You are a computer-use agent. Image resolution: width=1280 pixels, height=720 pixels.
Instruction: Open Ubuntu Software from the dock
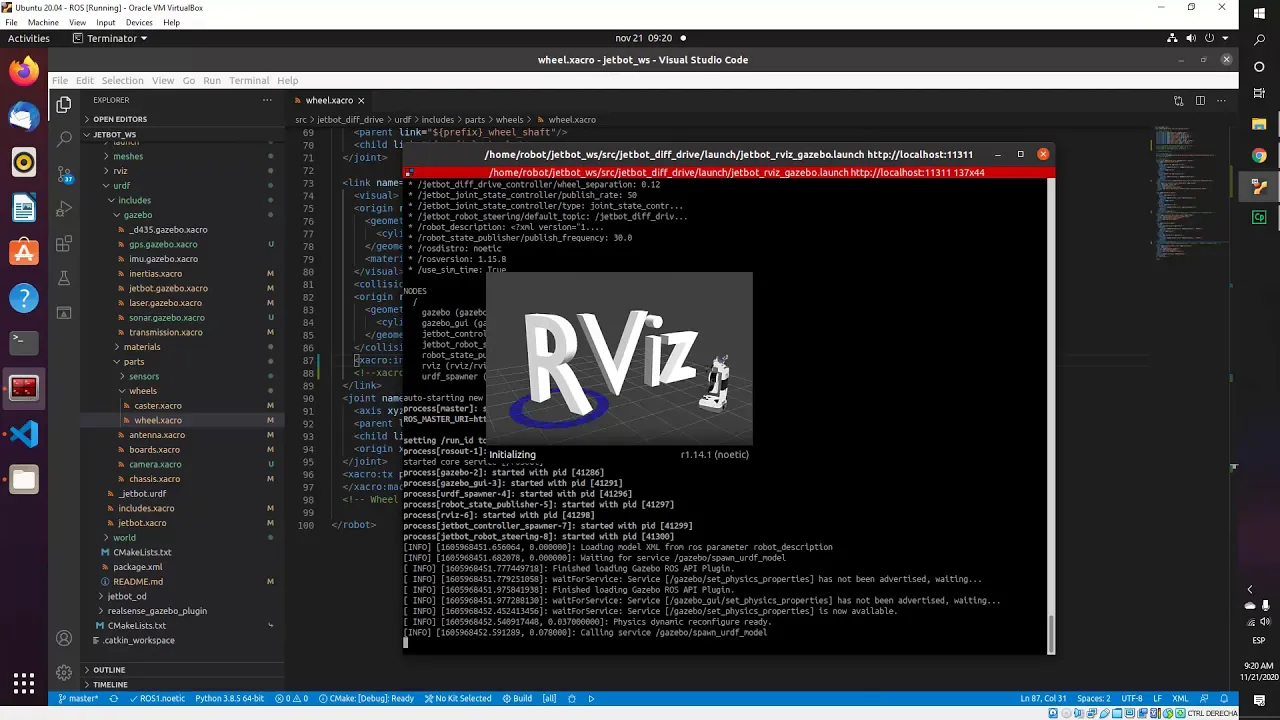24,252
